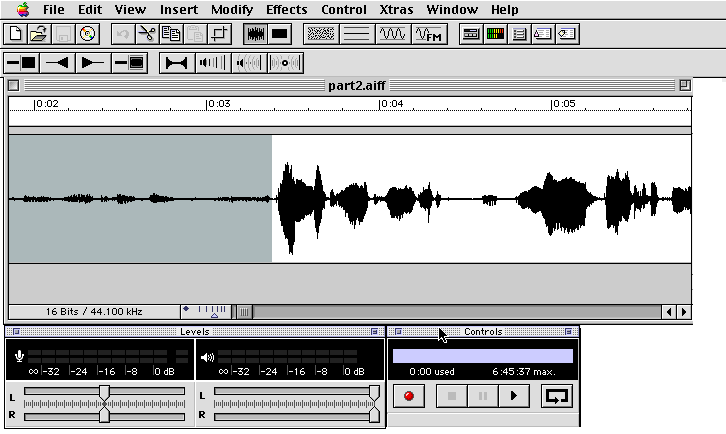
Task: Click the part2.aiff window zoom box
Action: (x=685, y=85)
